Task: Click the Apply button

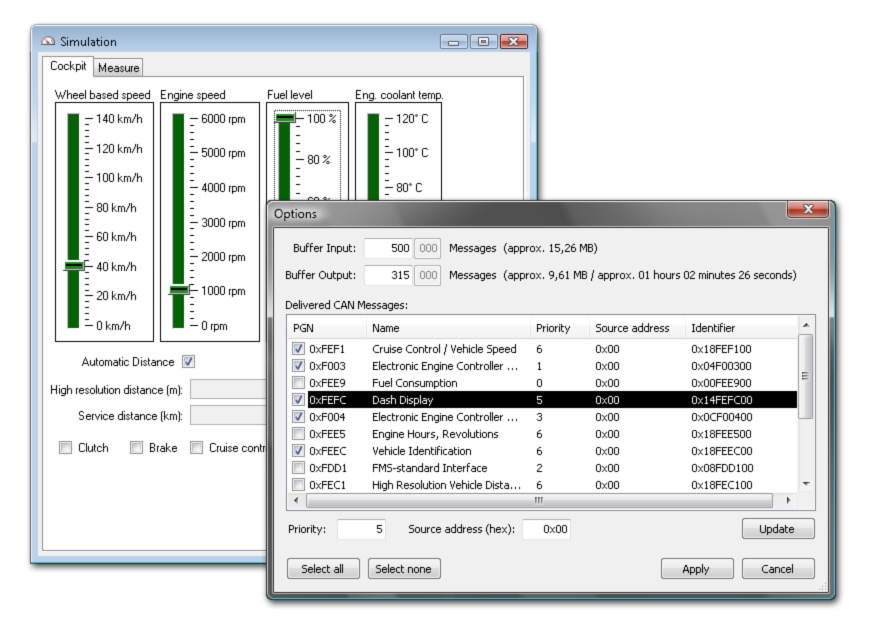Action: pos(695,569)
